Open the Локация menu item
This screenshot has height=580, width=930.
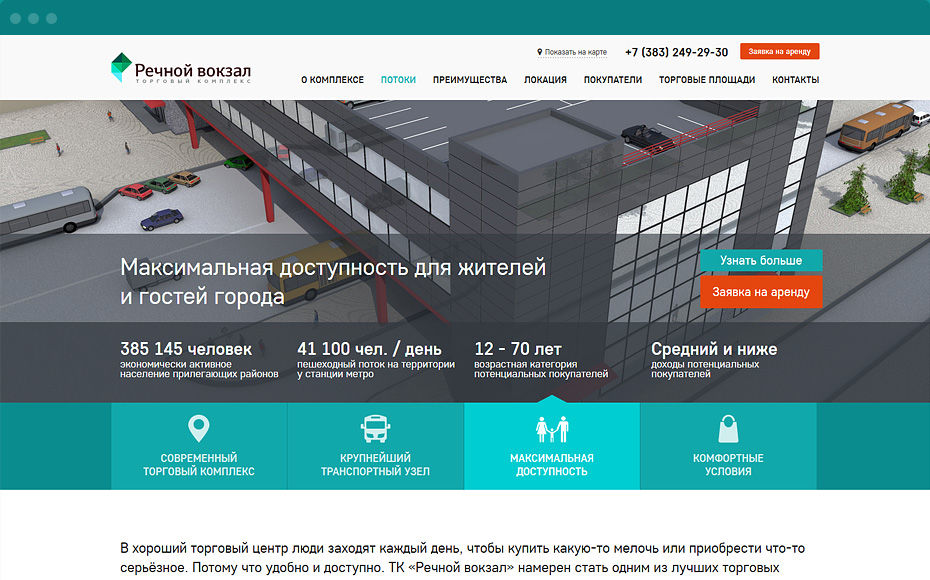click(545, 80)
